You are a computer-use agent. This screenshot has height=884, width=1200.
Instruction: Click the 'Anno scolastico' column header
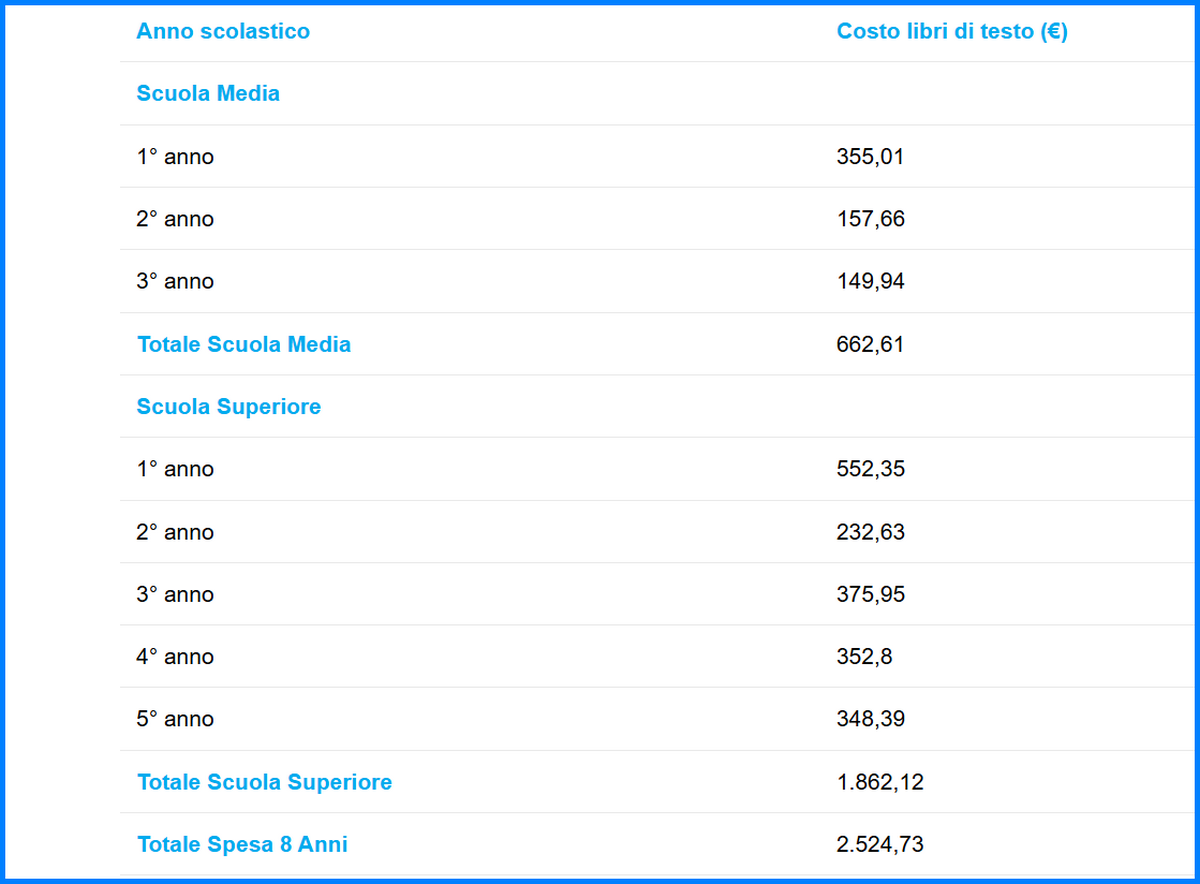tap(223, 31)
